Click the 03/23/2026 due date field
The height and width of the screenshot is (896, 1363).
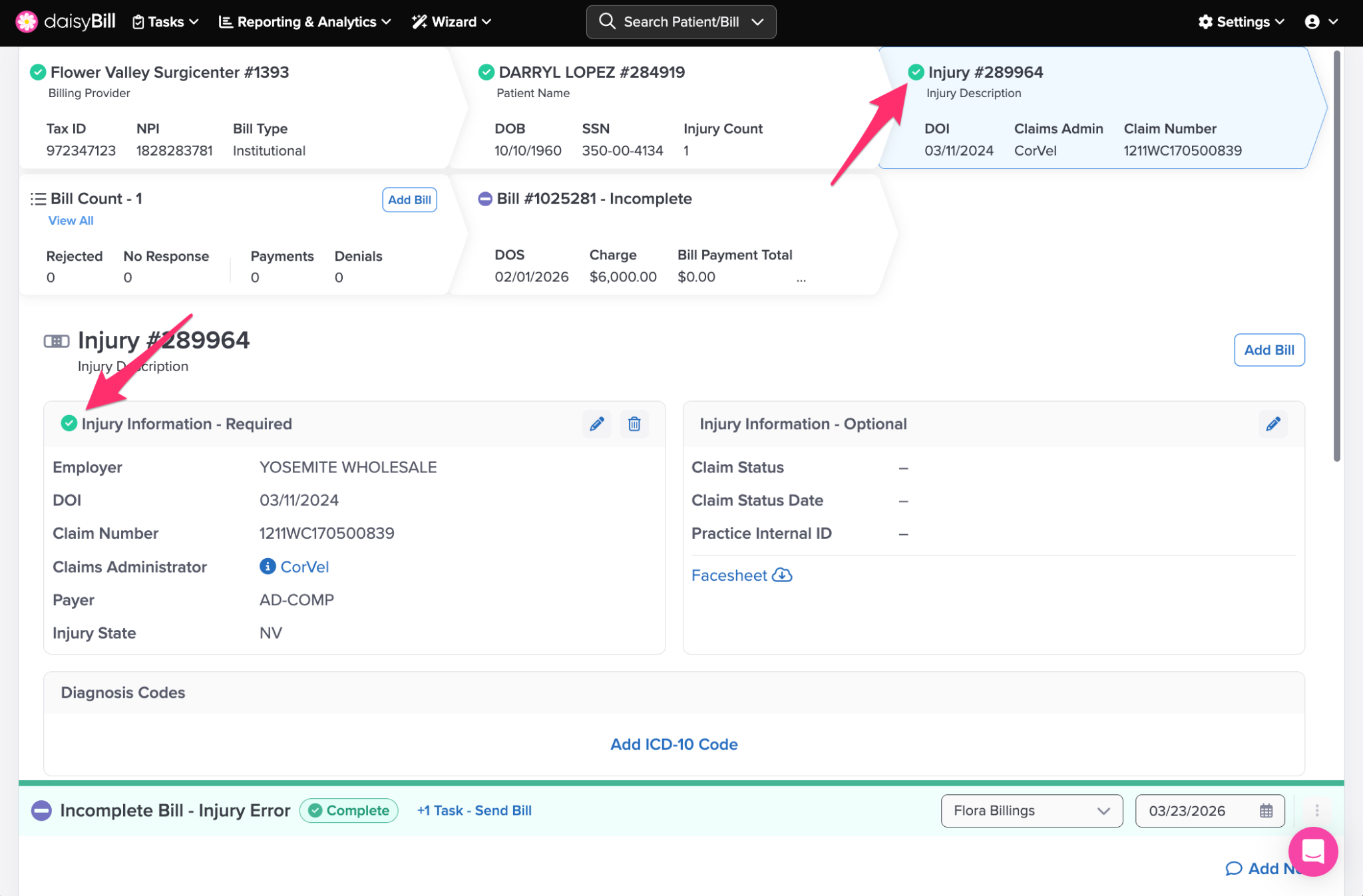(x=1187, y=810)
